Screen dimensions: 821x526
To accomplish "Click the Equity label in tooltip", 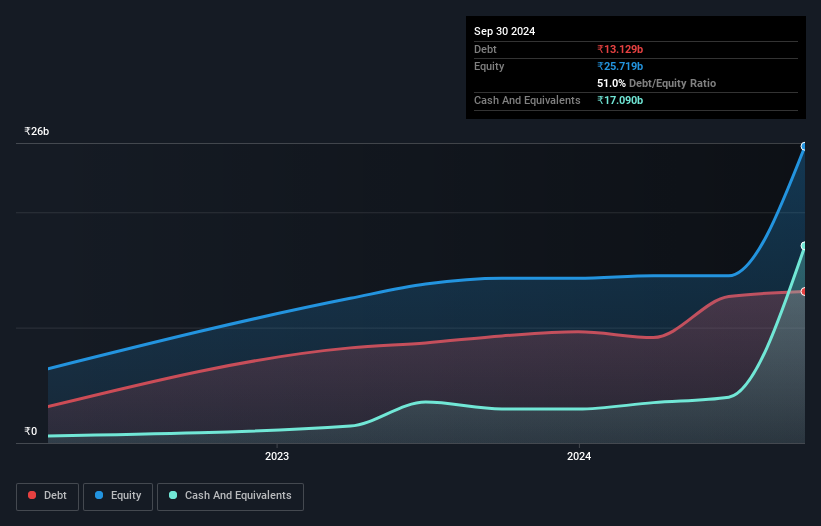I will pyautogui.click(x=489, y=66).
